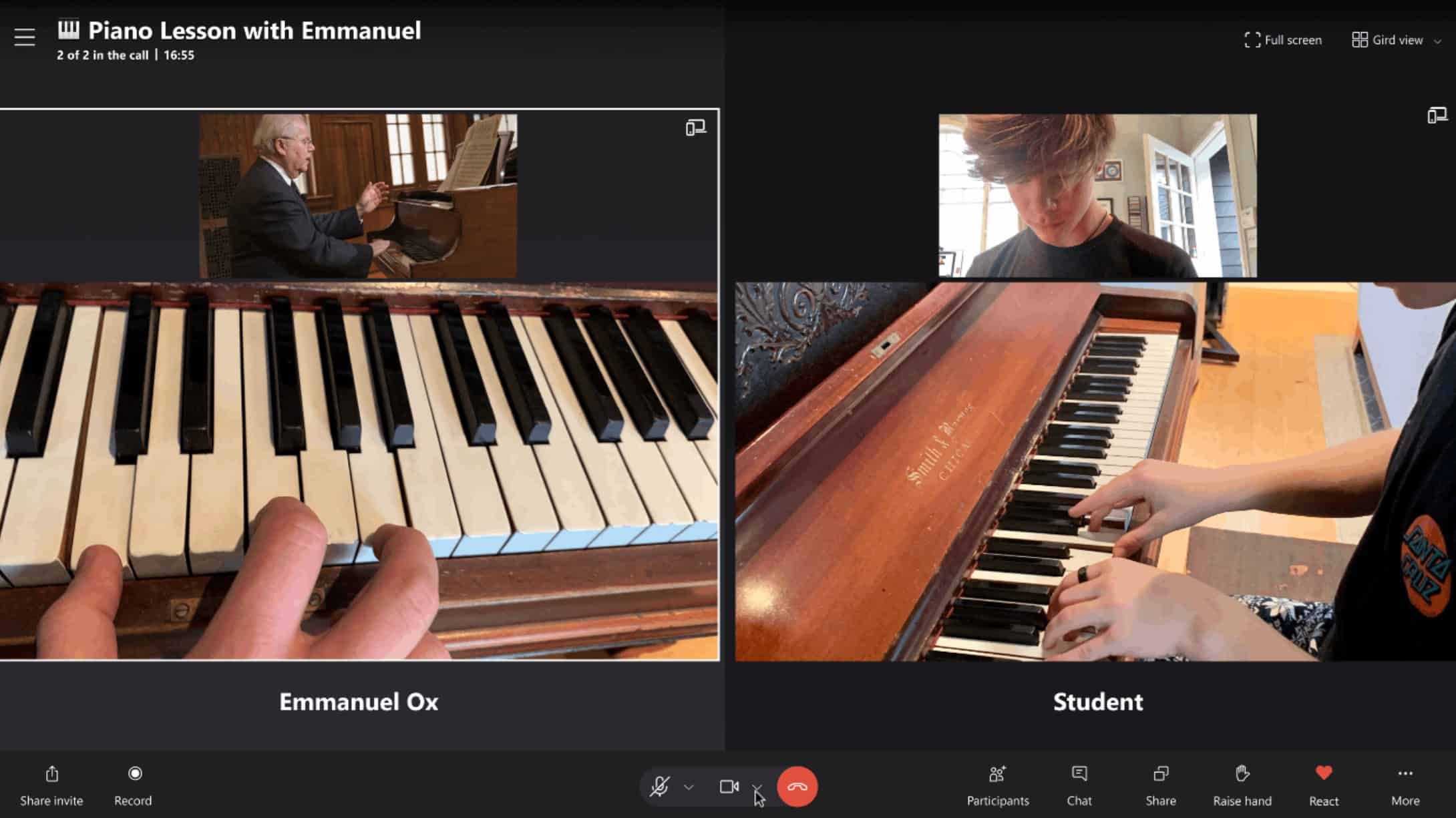Expand camera settings dropdown arrow

point(758,787)
